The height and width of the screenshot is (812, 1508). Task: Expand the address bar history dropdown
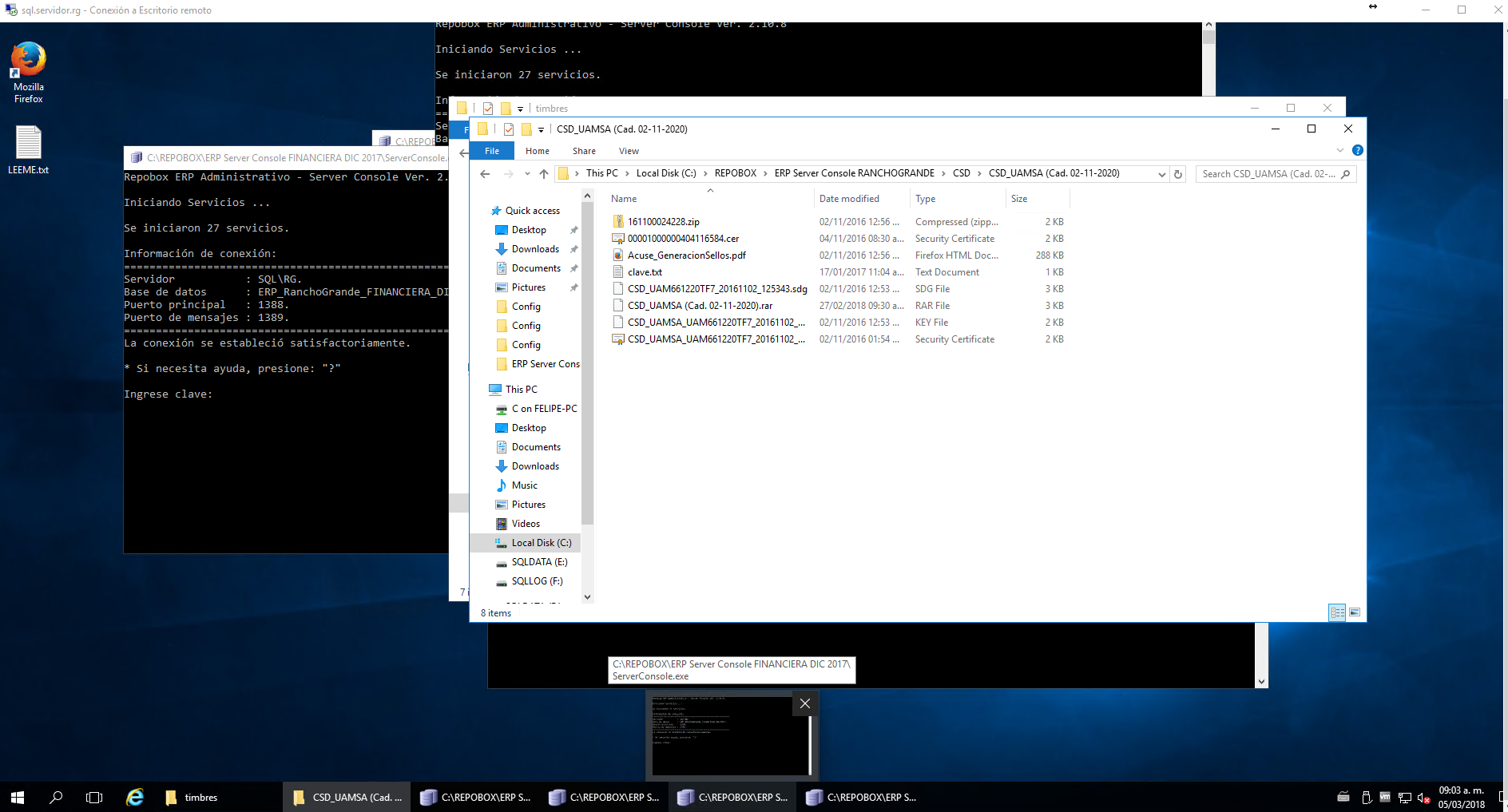1162,174
